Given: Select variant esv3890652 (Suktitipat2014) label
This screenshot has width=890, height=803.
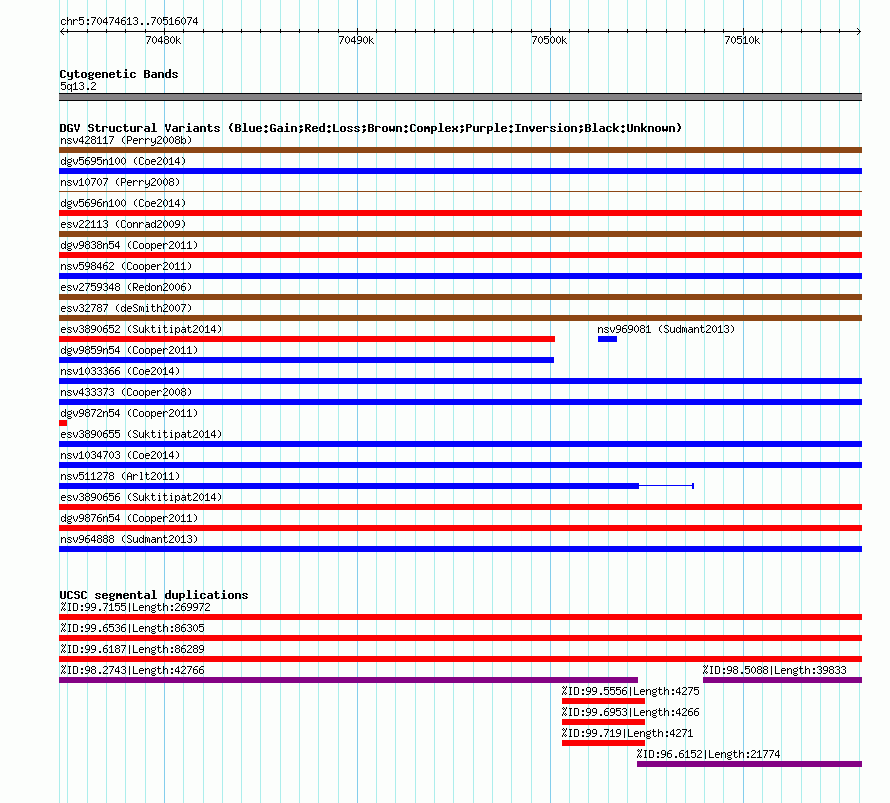Looking at the screenshot, I should click(x=141, y=329).
